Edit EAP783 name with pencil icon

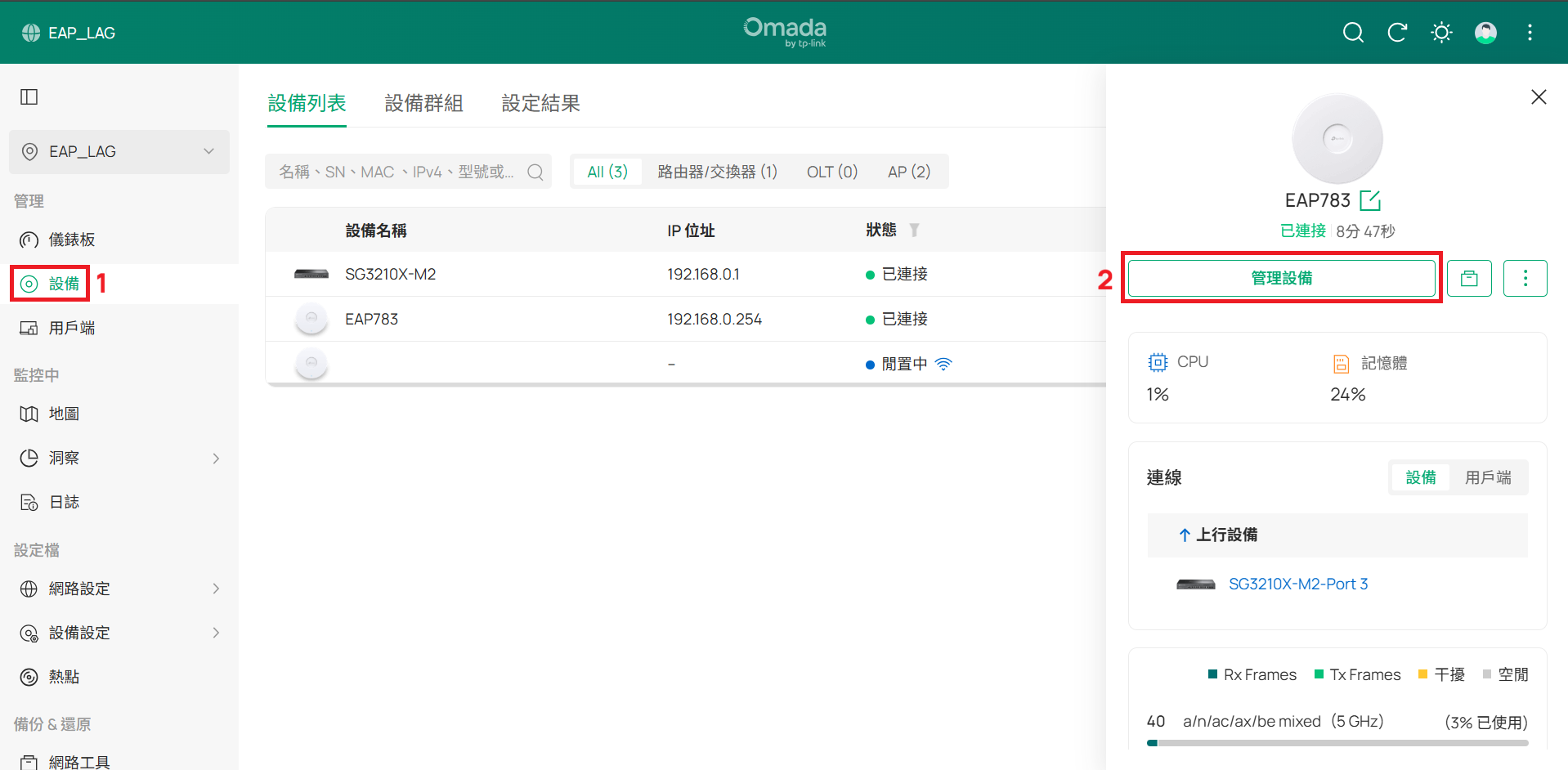[1370, 200]
